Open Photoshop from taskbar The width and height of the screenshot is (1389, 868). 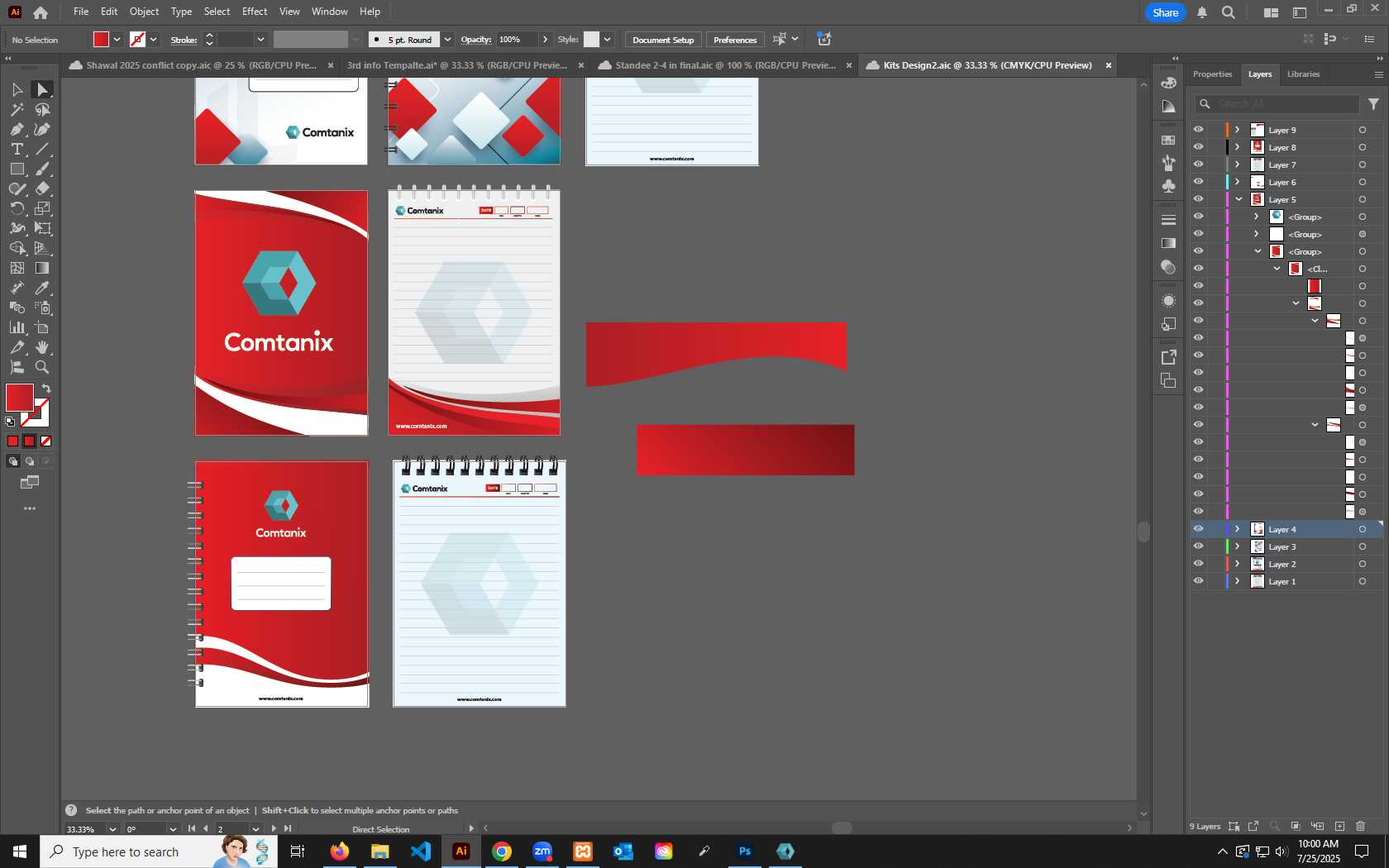click(x=745, y=851)
